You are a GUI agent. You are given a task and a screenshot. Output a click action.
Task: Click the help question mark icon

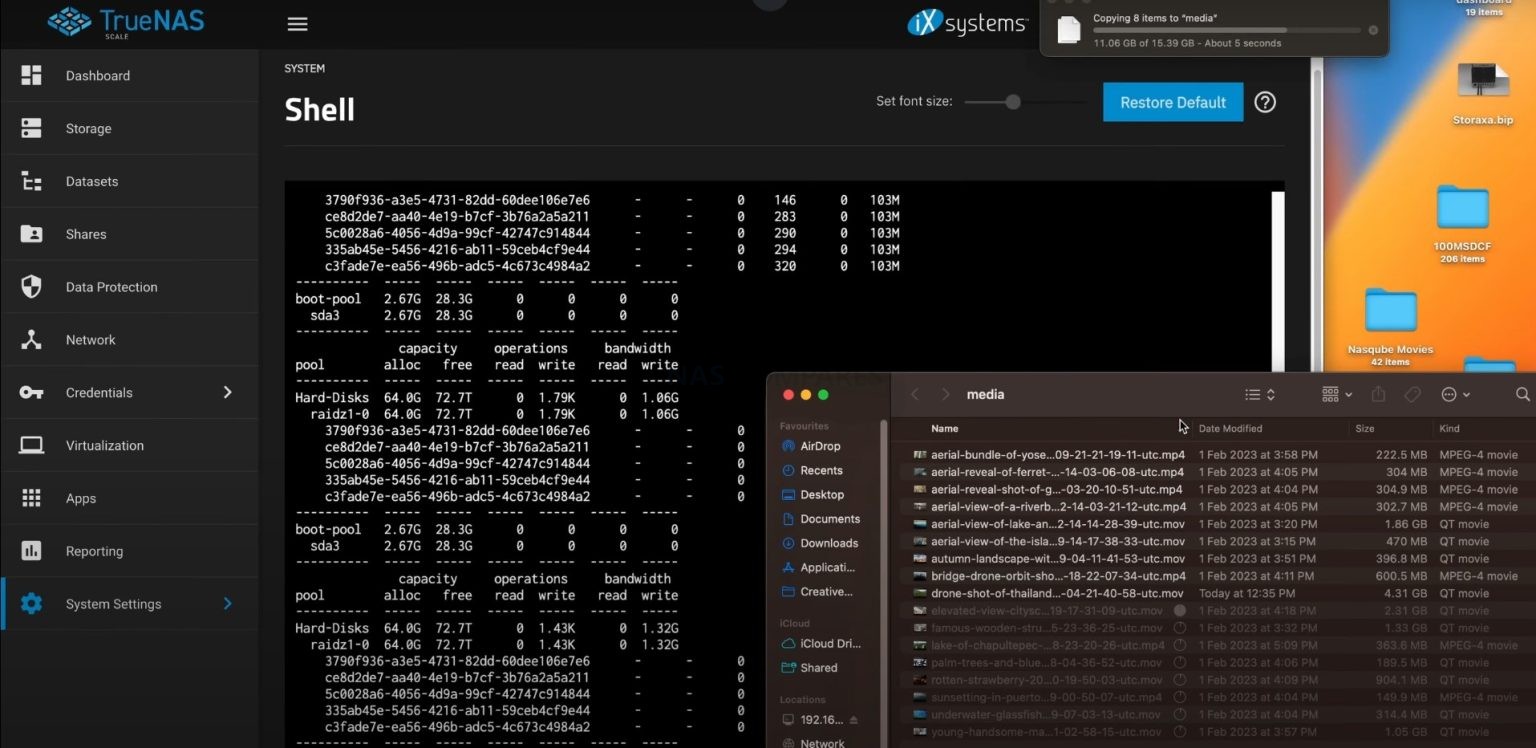[1265, 102]
